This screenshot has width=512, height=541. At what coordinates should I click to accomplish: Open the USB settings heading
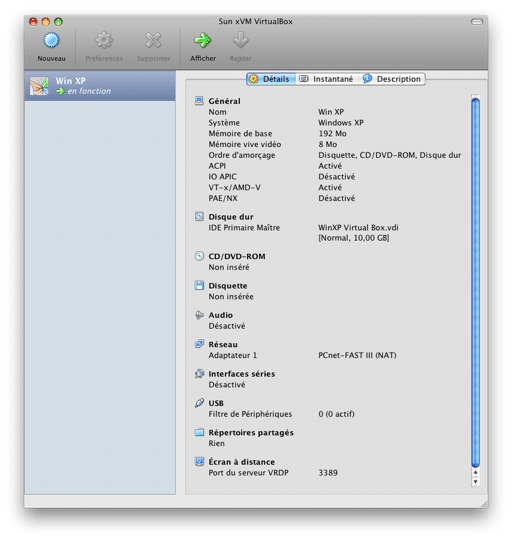tap(216, 403)
